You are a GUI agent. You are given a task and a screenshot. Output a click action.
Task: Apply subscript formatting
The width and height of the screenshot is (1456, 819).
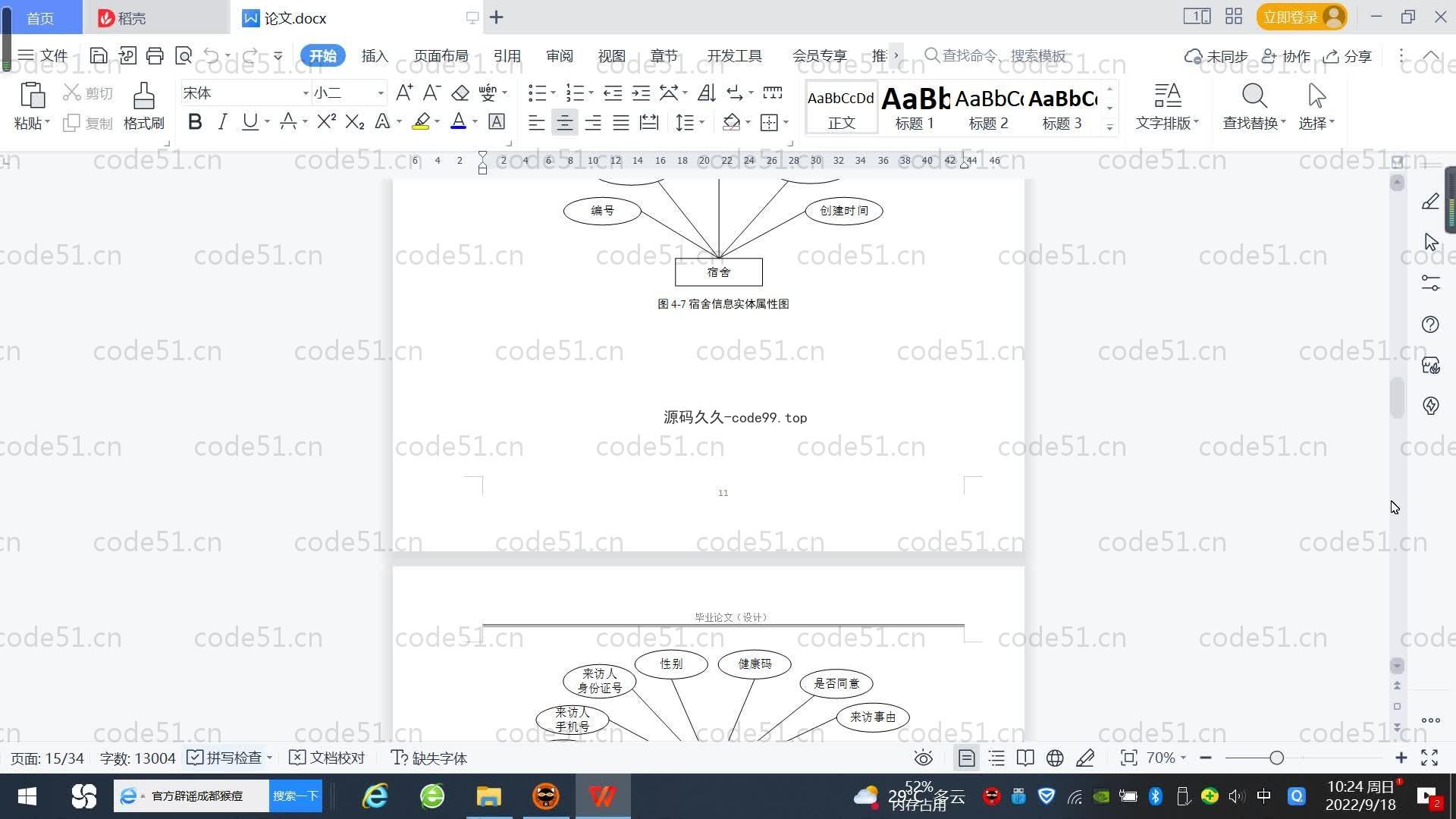pyautogui.click(x=355, y=121)
